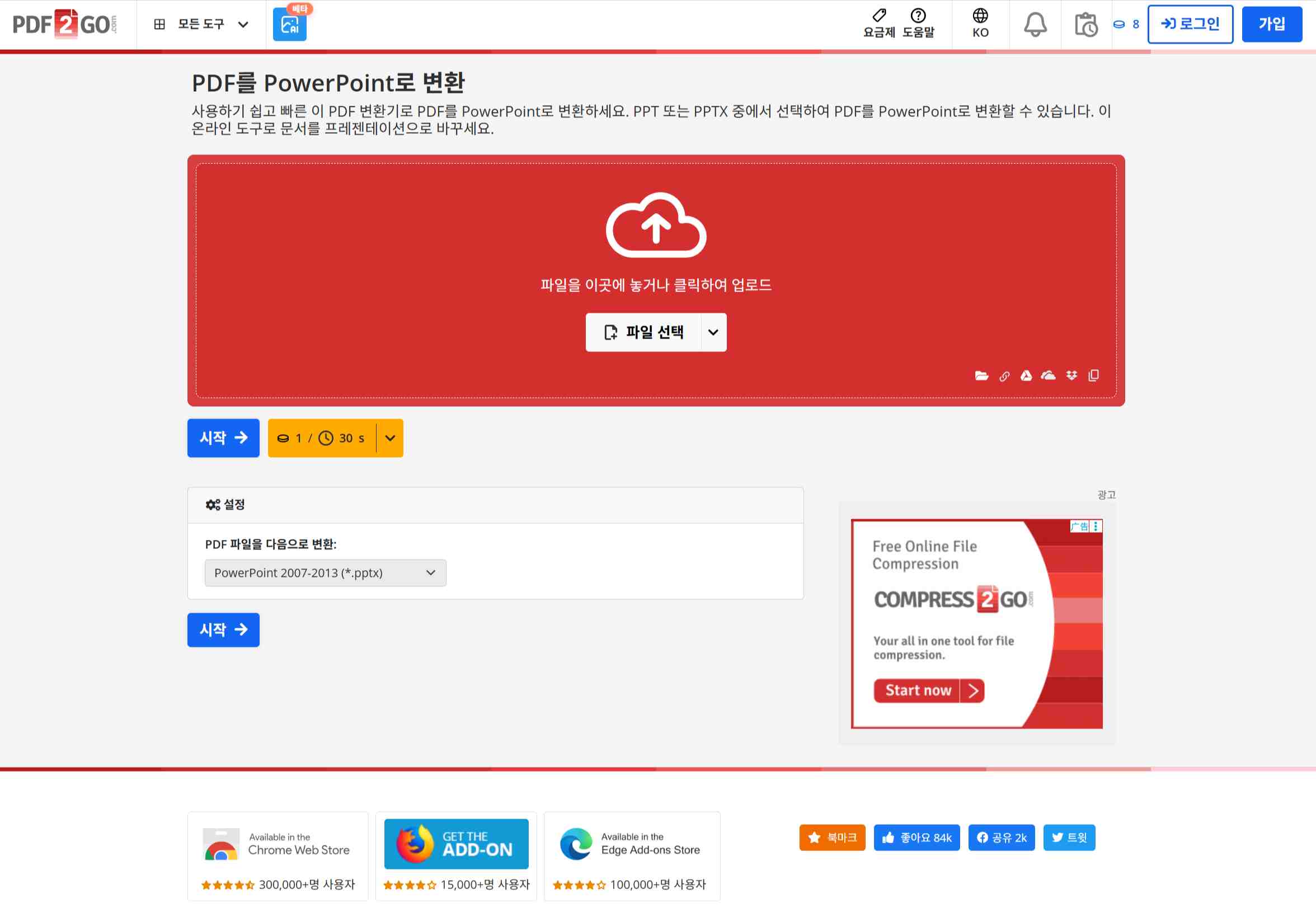Open the PDF2GO home logo
The height and width of the screenshot is (907, 1316).
tap(65, 24)
